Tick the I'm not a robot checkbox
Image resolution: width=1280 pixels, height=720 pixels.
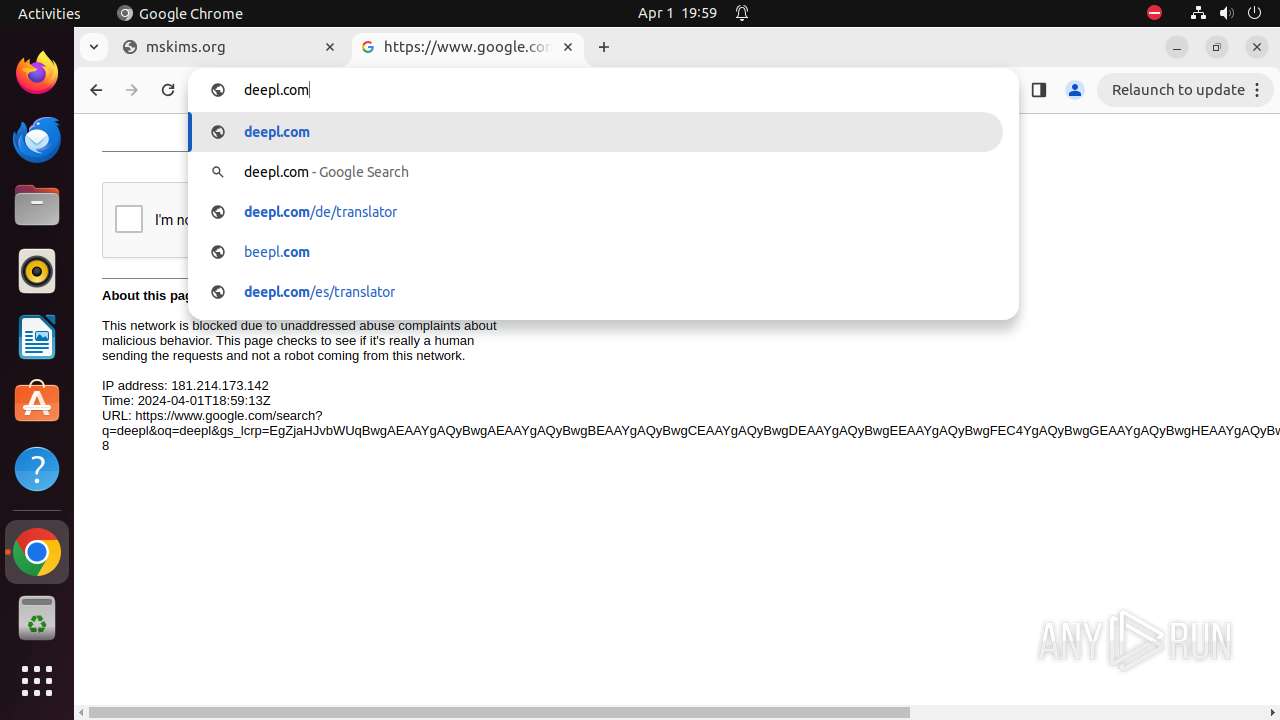[129, 219]
